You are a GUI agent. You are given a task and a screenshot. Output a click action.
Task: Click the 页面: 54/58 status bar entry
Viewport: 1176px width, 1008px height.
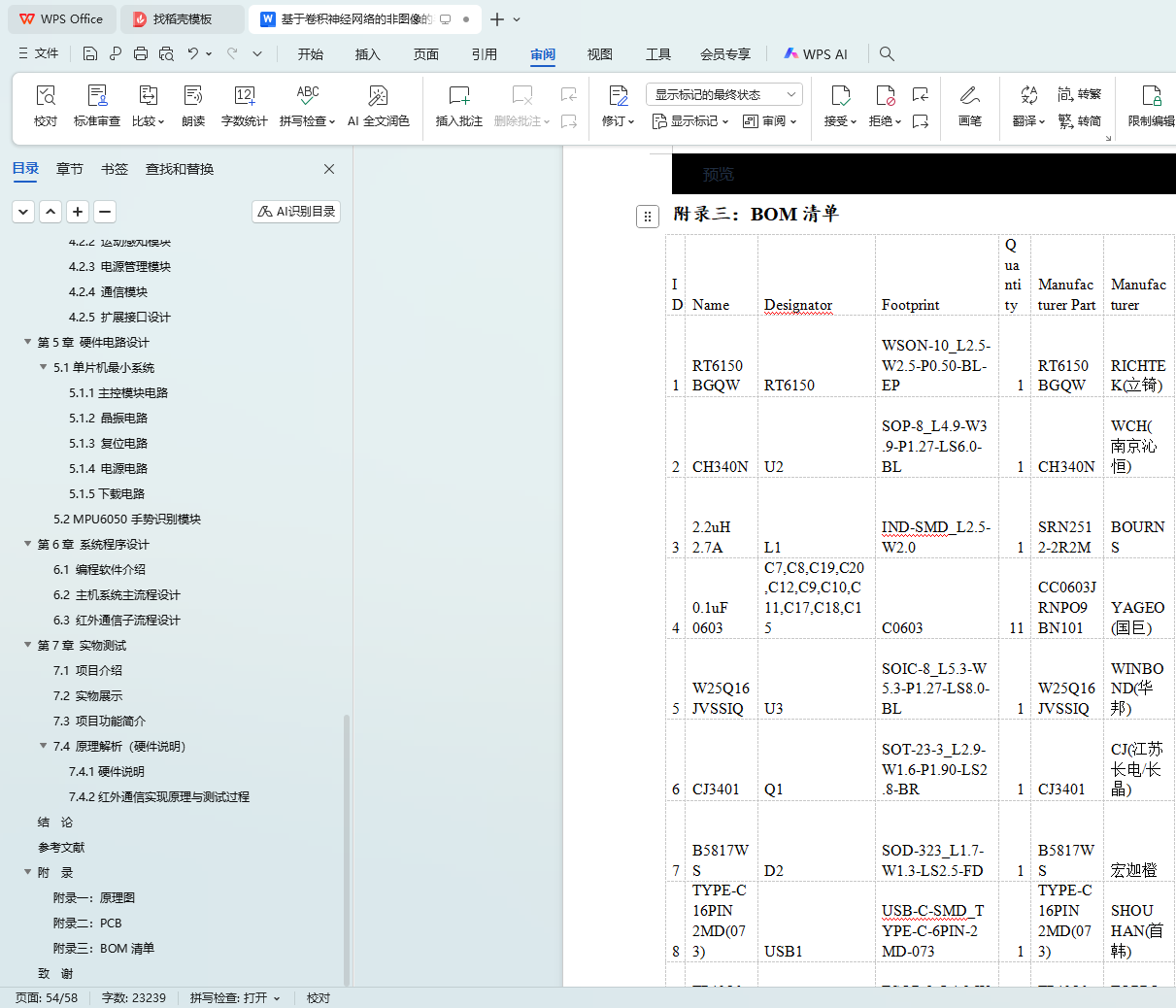(x=47, y=997)
